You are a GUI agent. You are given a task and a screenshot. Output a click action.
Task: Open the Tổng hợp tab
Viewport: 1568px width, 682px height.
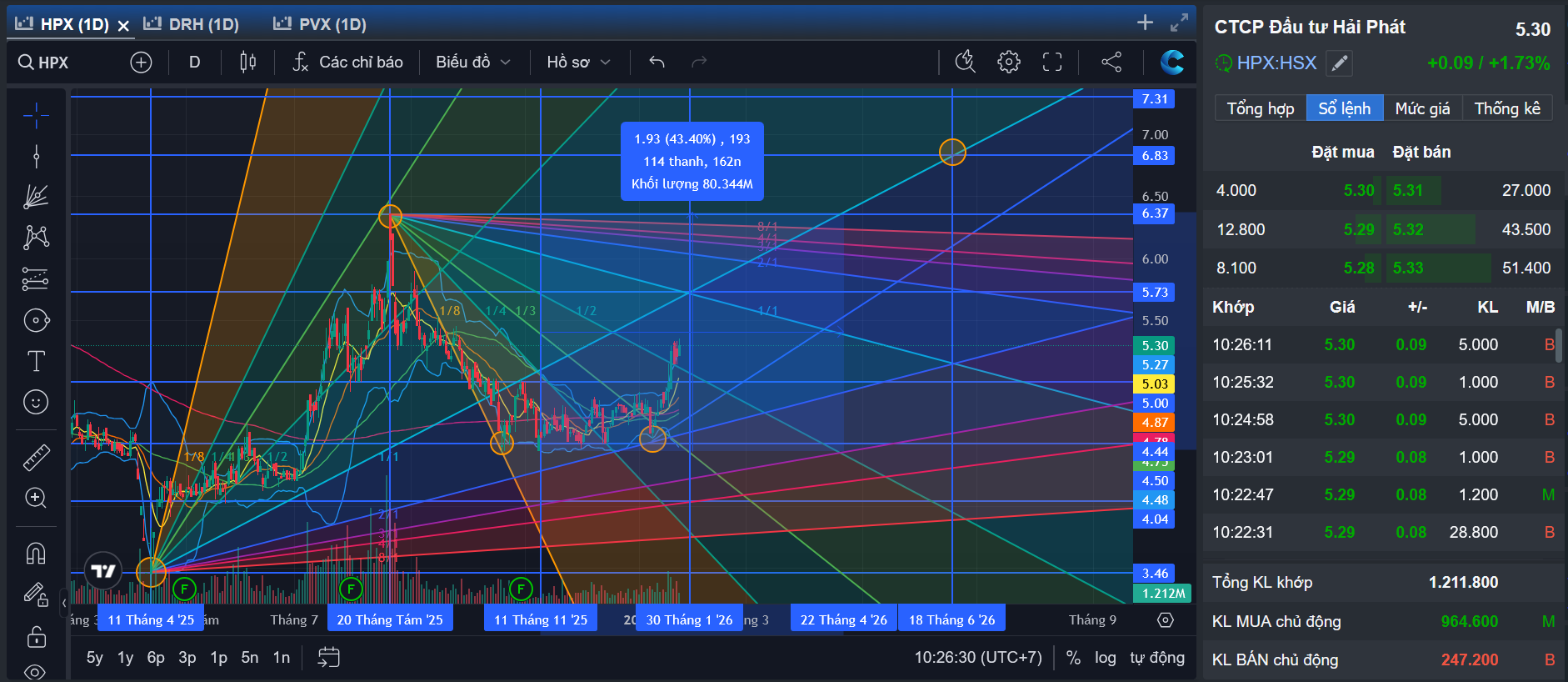(x=1261, y=108)
